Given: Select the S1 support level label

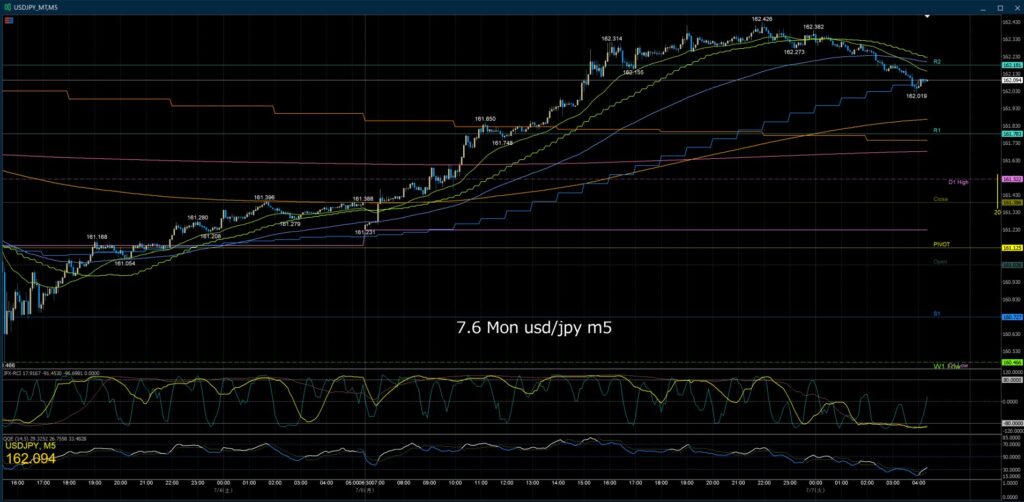Looking at the screenshot, I should click(x=936, y=314).
